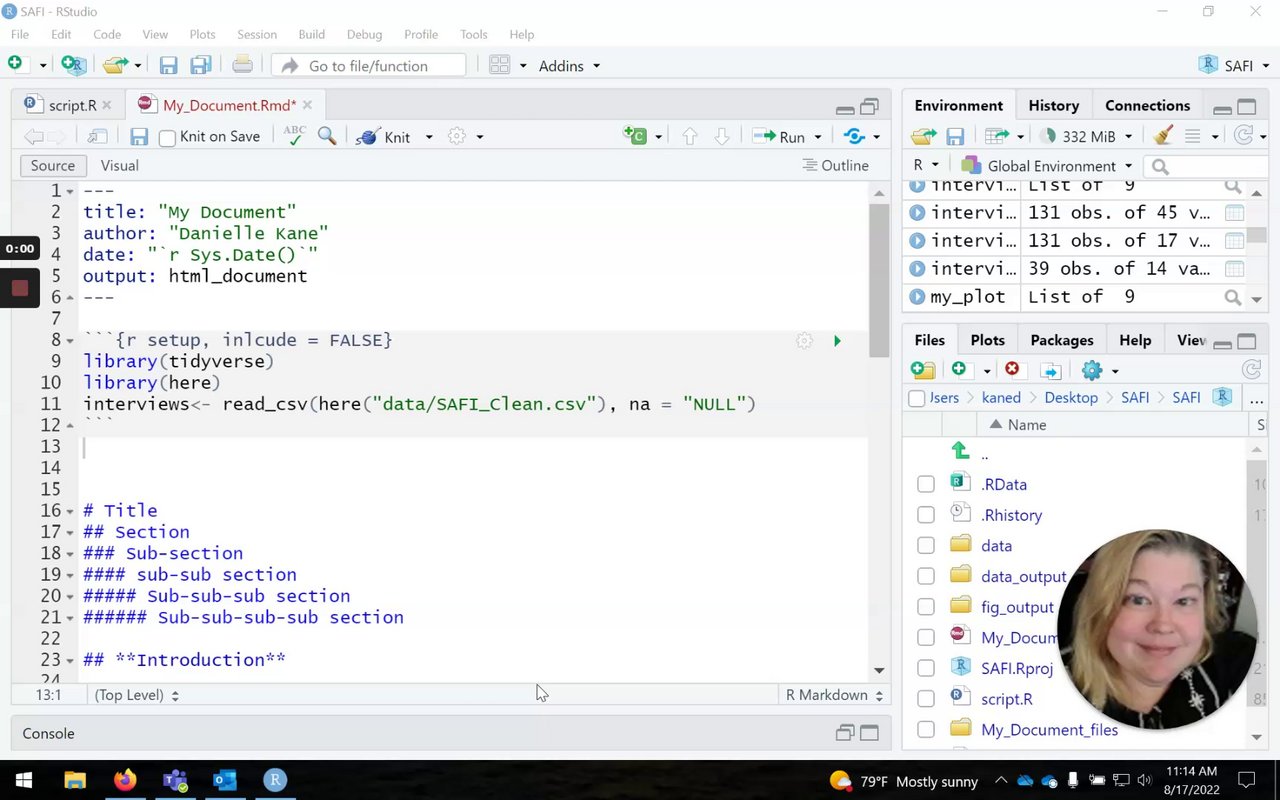Open the Desktop breadcrumb link
Viewport: 1280px width, 800px height.
click(x=1071, y=398)
